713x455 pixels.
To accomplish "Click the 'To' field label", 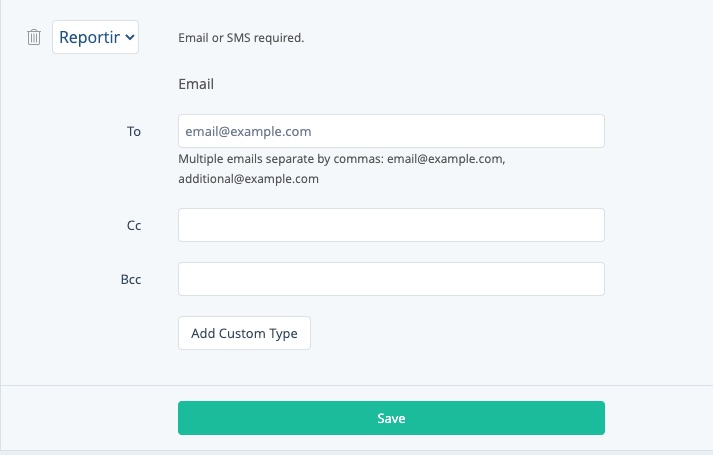I will tap(134, 131).
